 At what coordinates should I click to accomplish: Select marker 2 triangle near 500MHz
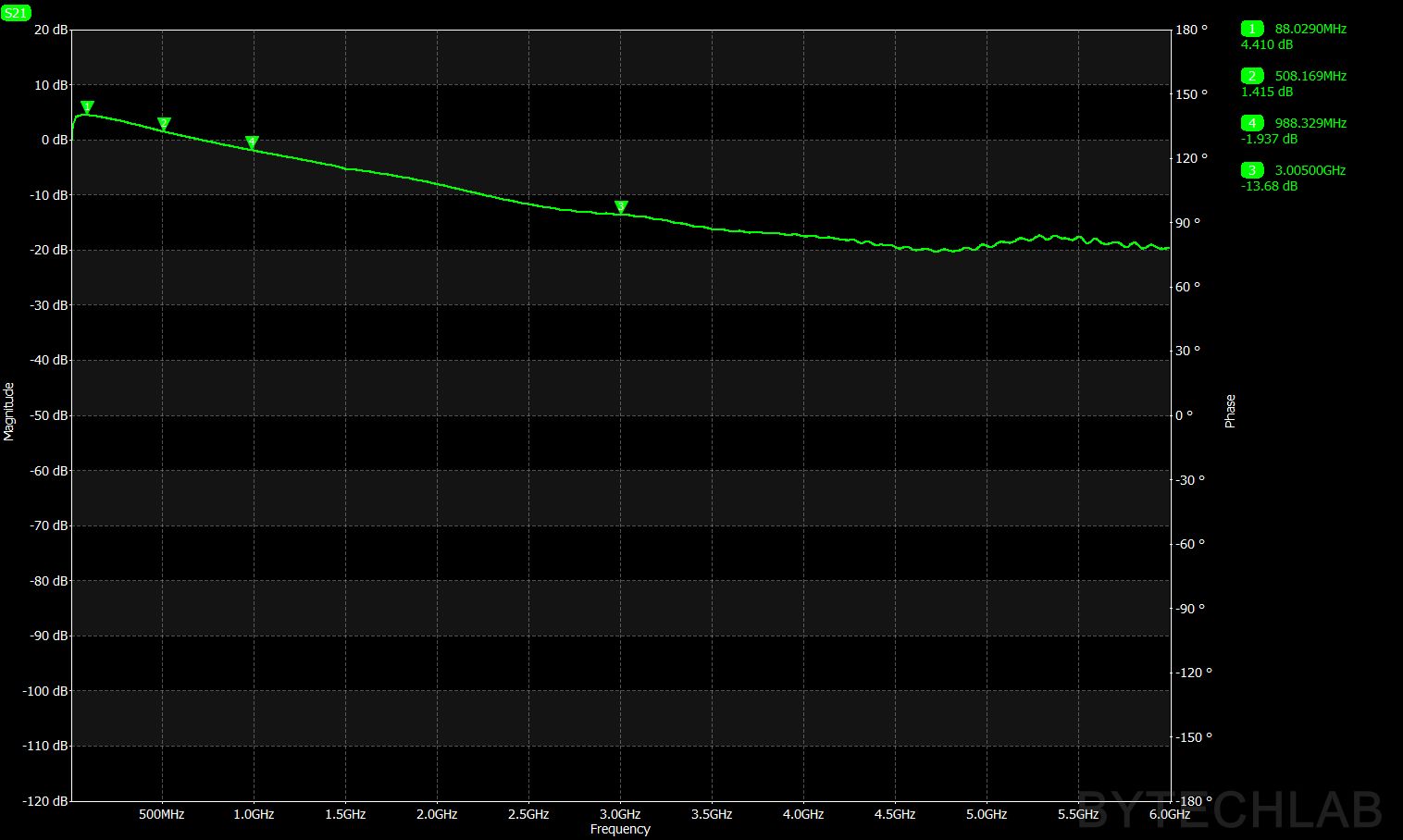(x=164, y=124)
